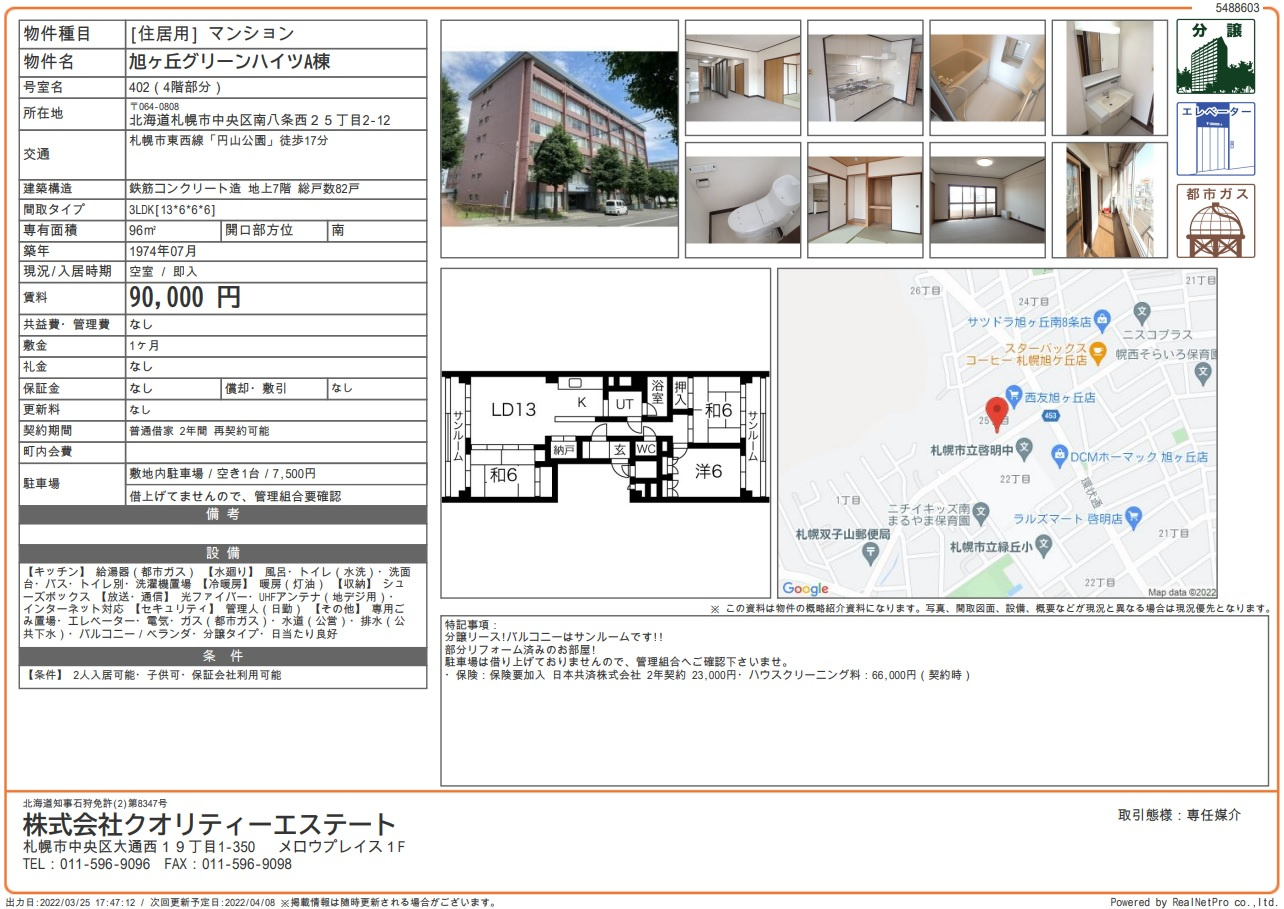
Task: Click the LD13 room in floor plan
Action: [513, 409]
